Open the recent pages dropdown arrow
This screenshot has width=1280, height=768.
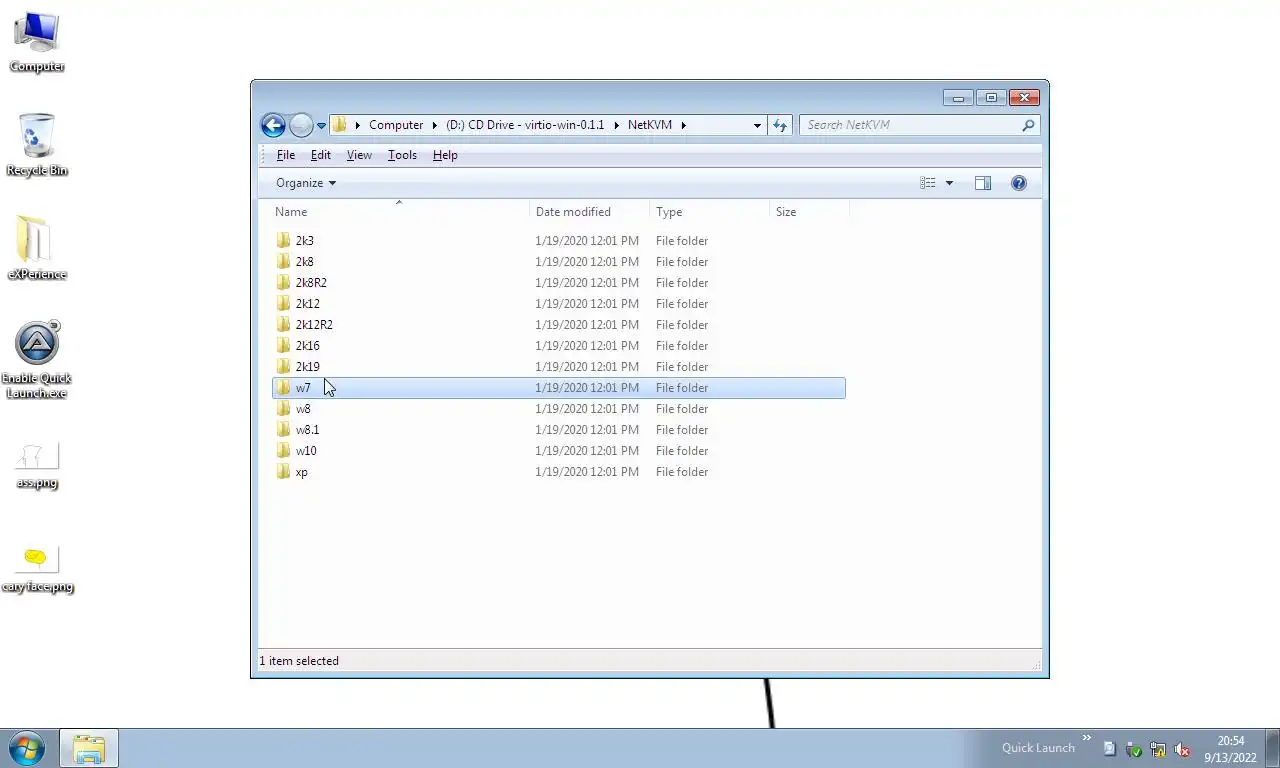(321, 126)
